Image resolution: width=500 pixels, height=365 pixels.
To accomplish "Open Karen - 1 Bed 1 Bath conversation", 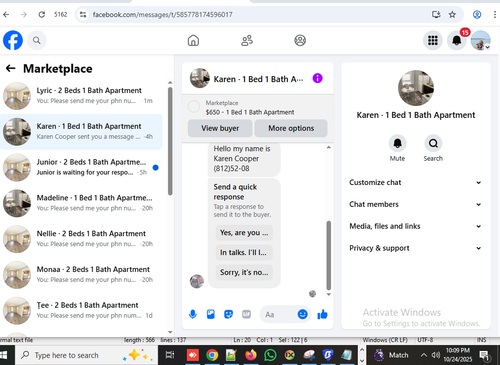I will [x=81, y=132].
